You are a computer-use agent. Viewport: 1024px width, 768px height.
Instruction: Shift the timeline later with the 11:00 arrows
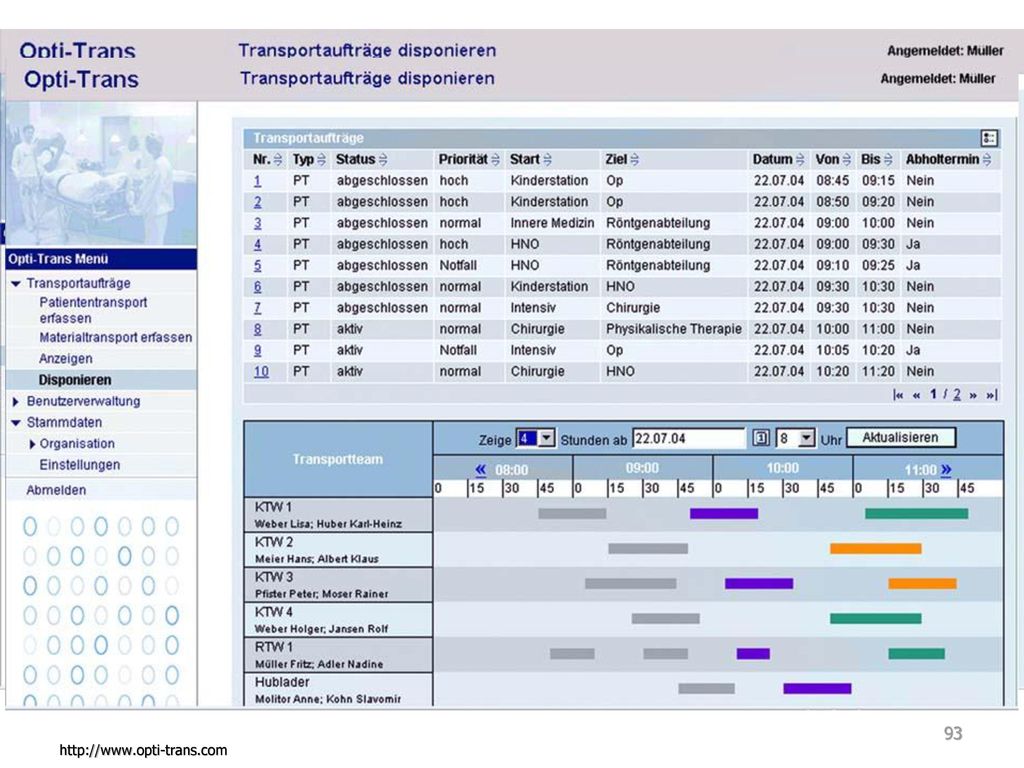point(946,470)
